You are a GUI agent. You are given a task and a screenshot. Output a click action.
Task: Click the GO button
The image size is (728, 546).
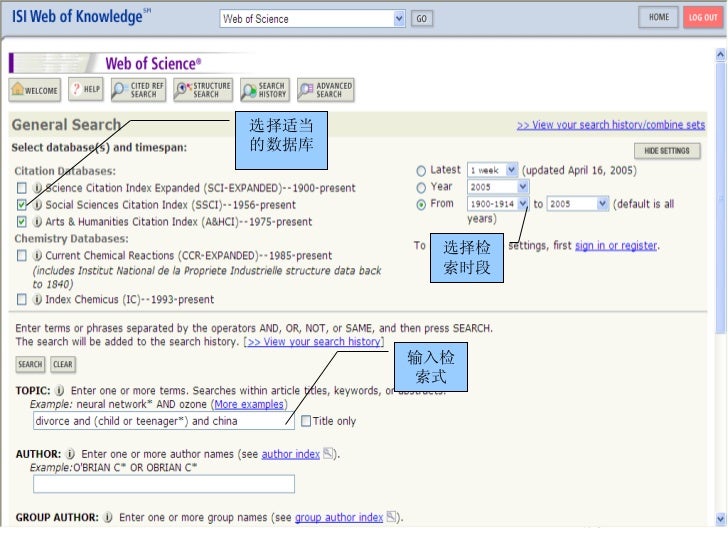point(422,19)
